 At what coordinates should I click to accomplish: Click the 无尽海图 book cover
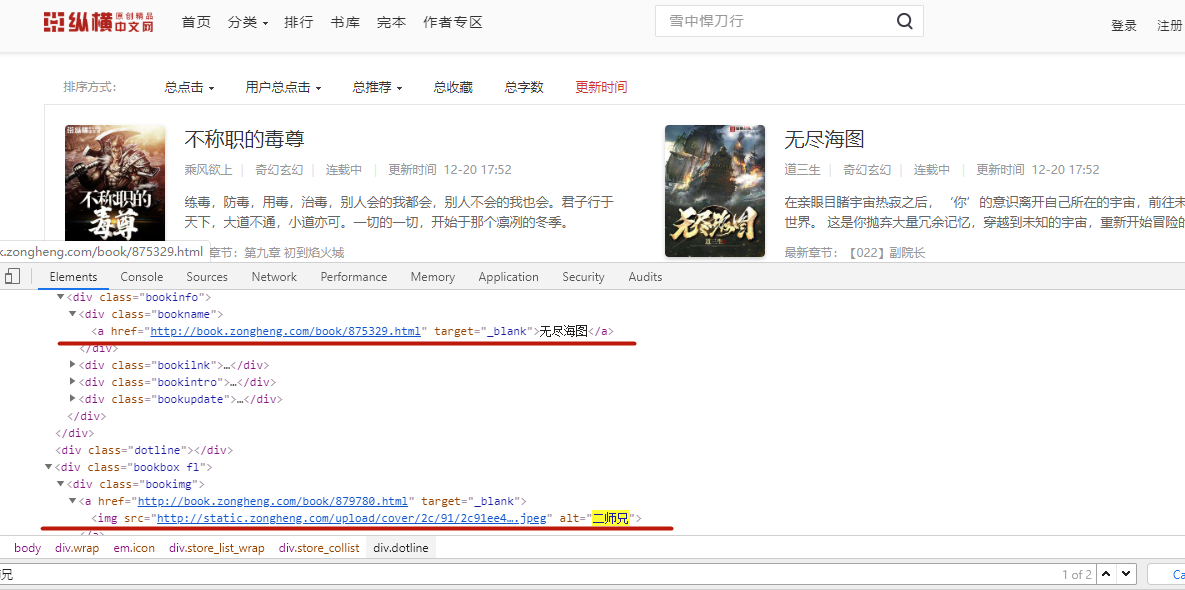pos(715,191)
